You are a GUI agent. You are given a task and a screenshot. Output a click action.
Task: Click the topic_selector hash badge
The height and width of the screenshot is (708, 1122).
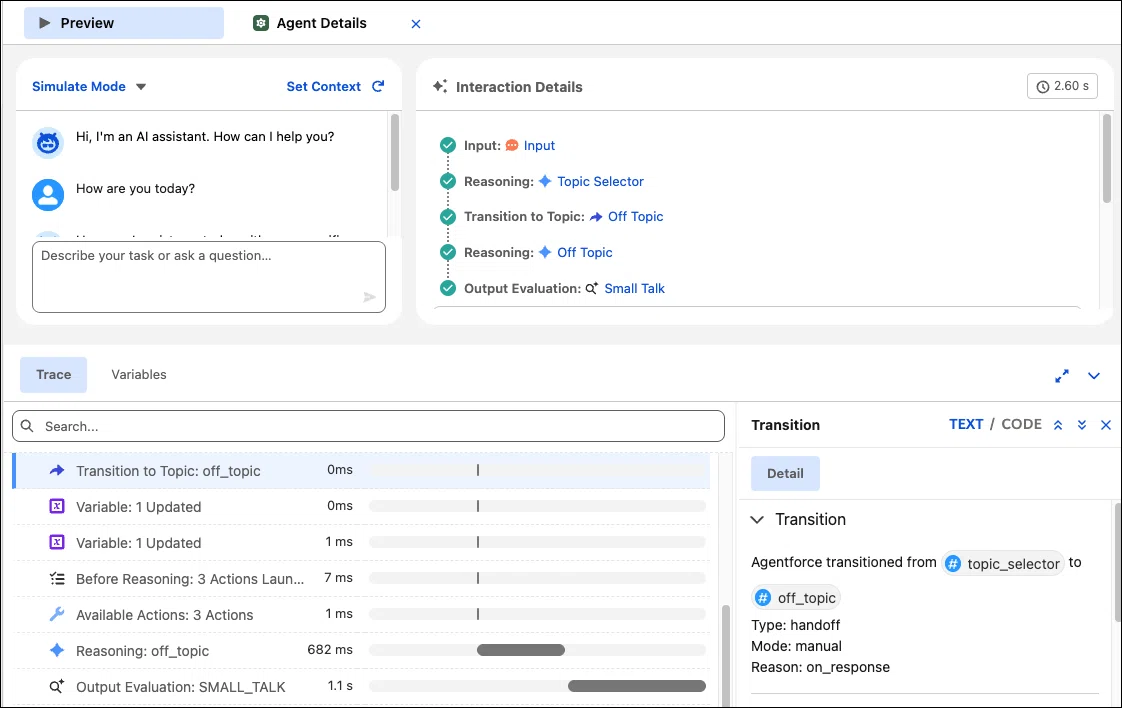pyautogui.click(x=1003, y=563)
